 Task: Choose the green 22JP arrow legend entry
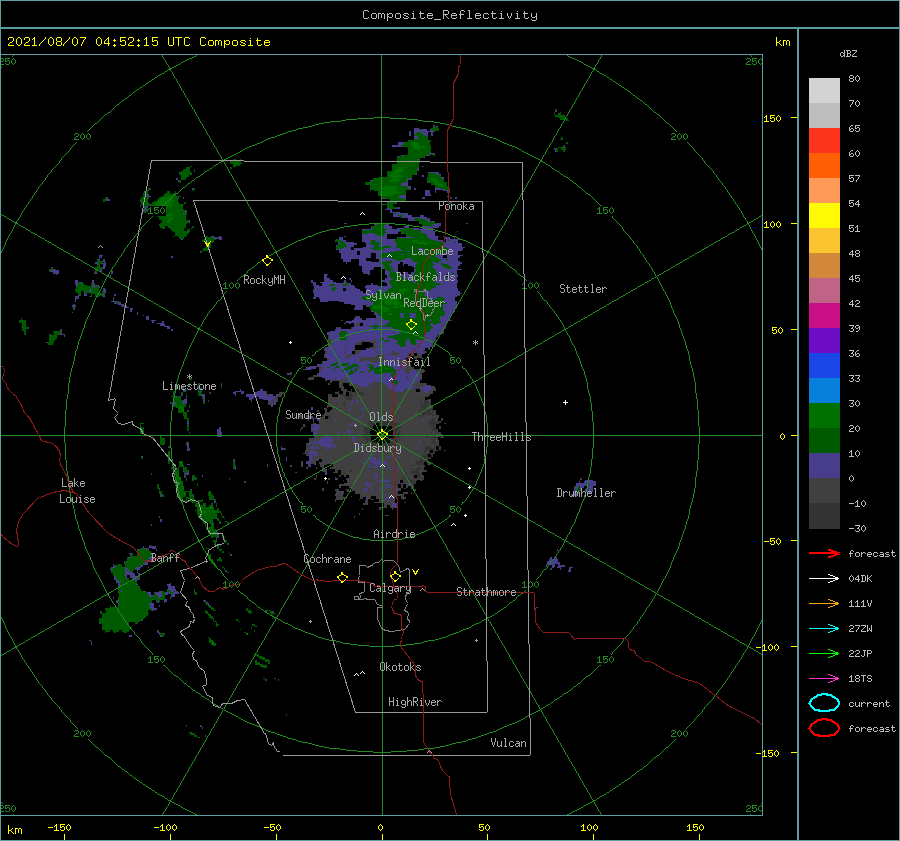click(824, 653)
